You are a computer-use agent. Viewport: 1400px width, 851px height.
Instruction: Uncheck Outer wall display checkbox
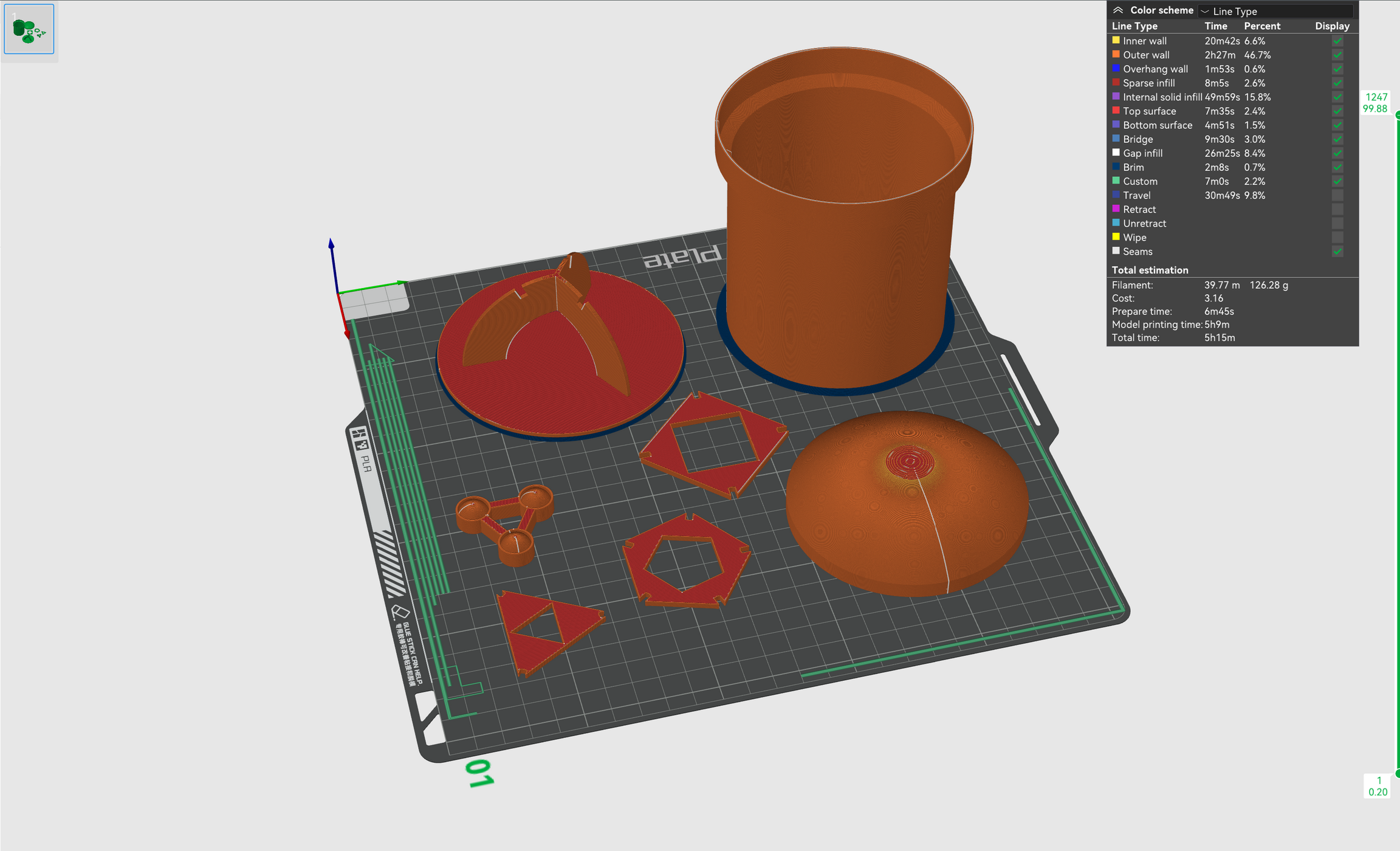[x=1337, y=55]
